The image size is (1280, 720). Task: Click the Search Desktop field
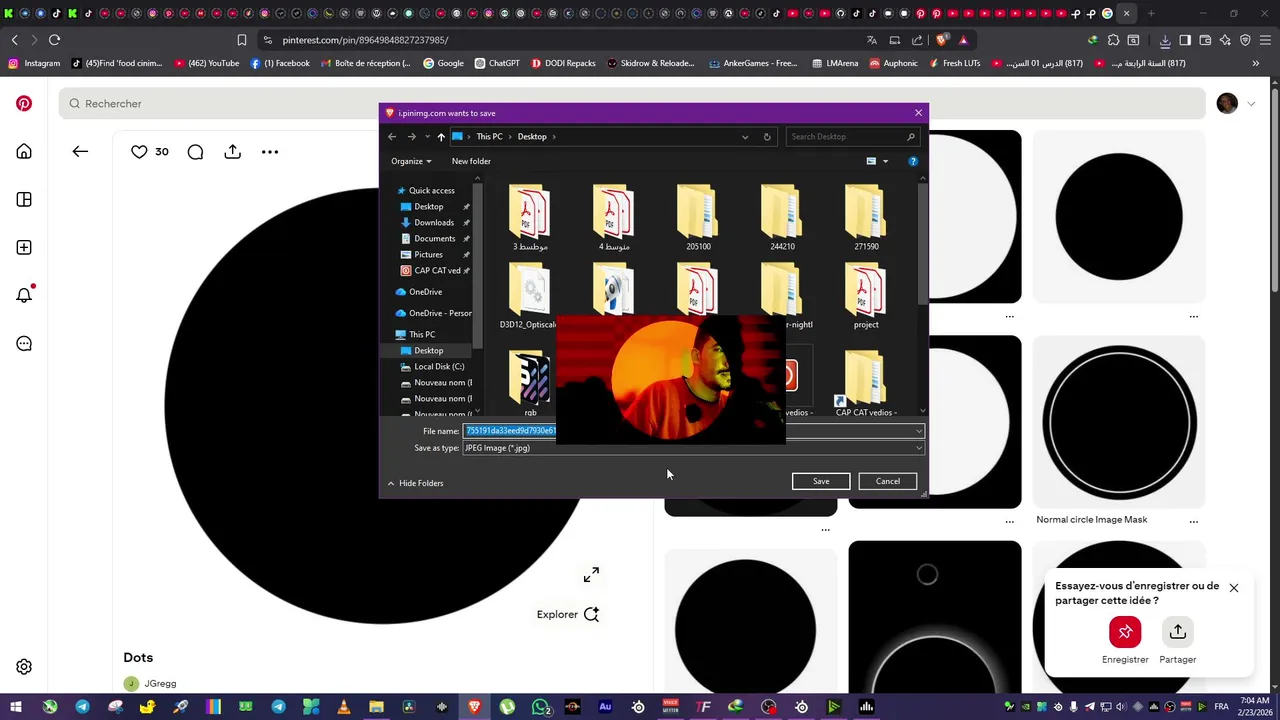tap(852, 137)
